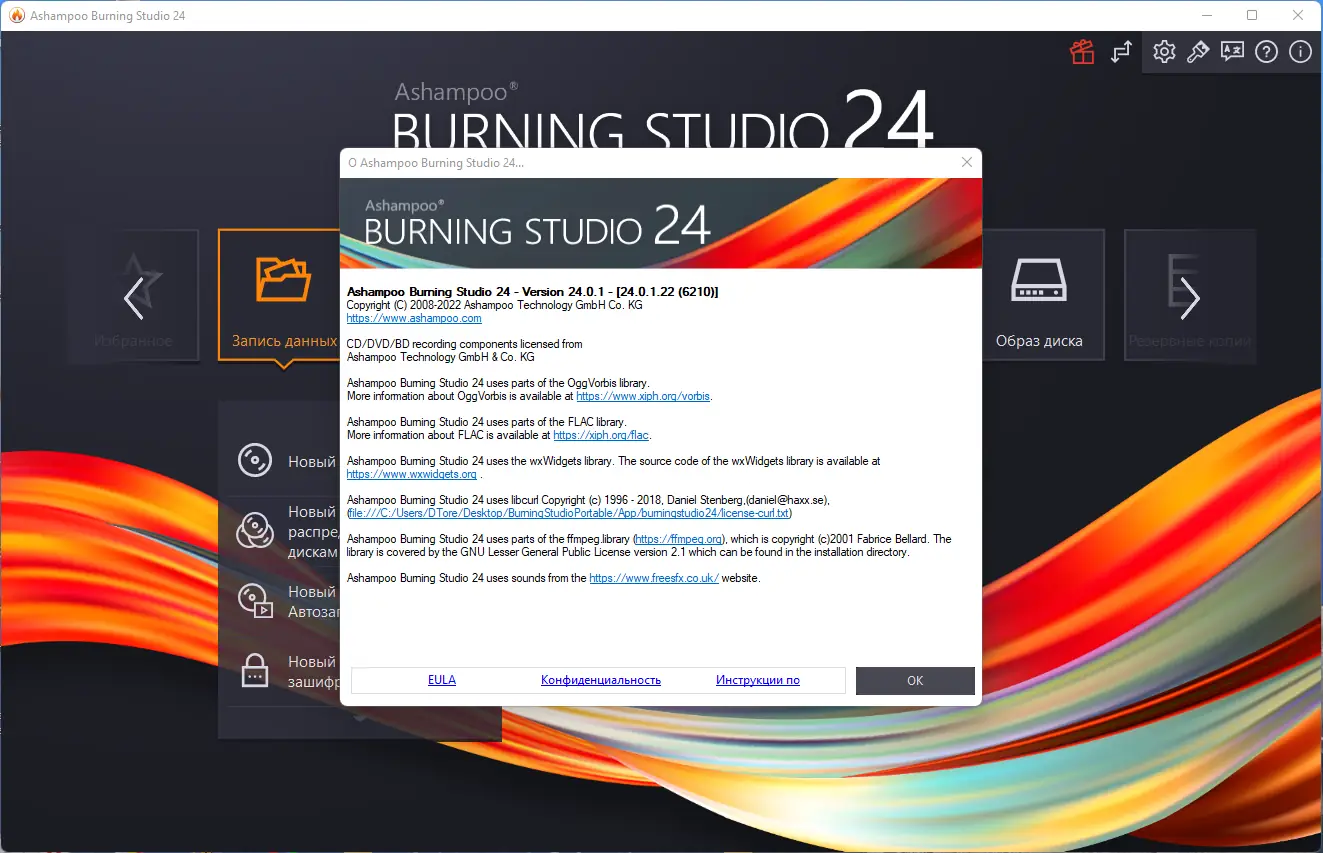Open the Инструкции по link
Viewport: 1323px width, 853px height.
758,680
